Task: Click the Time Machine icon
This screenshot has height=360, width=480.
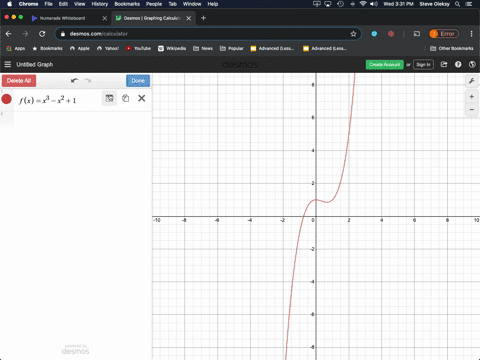Action: 340,4
